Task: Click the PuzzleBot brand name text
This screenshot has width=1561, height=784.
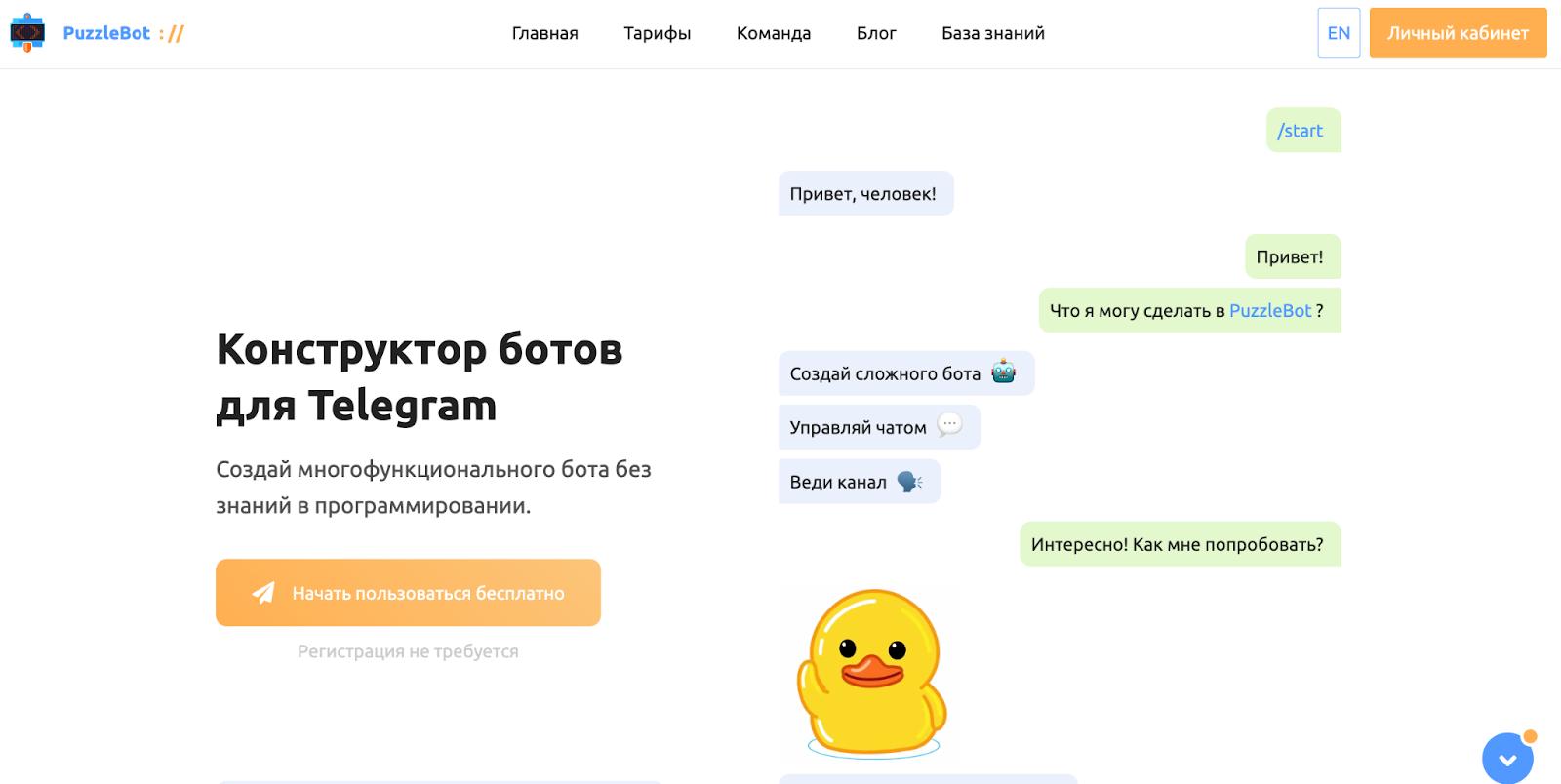Action: (x=106, y=33)
